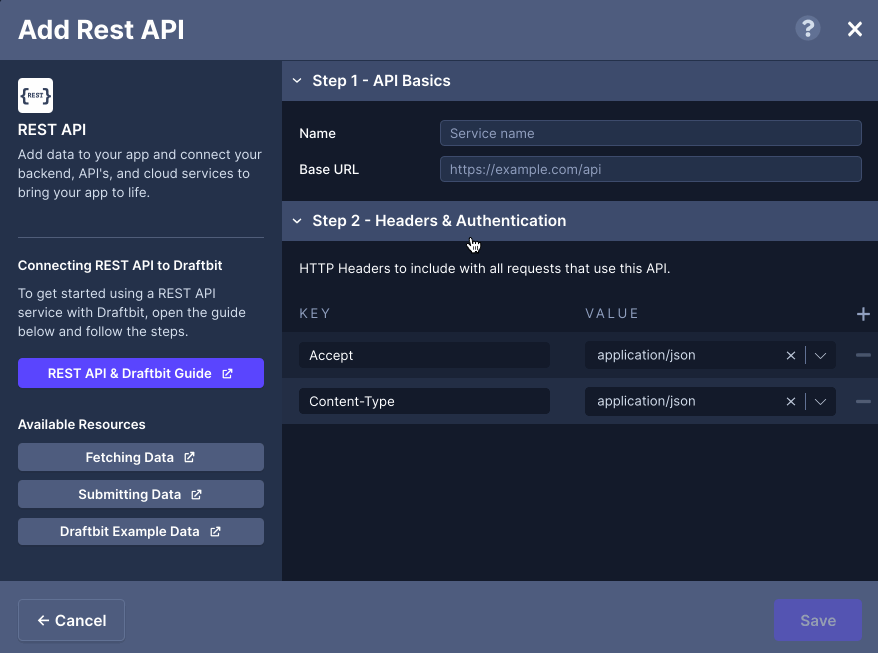Open the help question mark icon
This screenshot has height=653, width=878.
807,29
